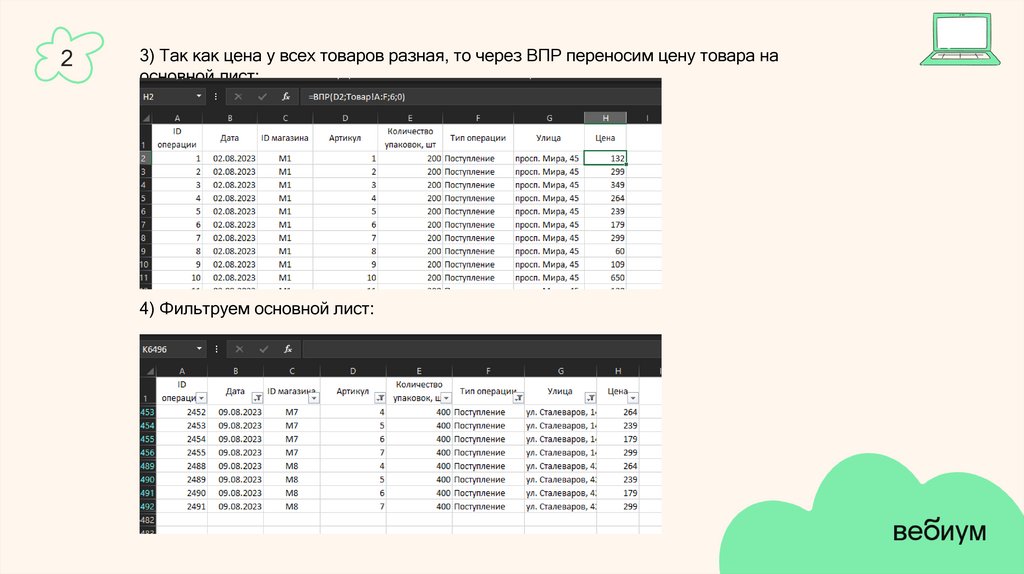Select the 09.08.2023 date cell in row 456
The image size is (1024, 574).
click(x=236, y=453)
